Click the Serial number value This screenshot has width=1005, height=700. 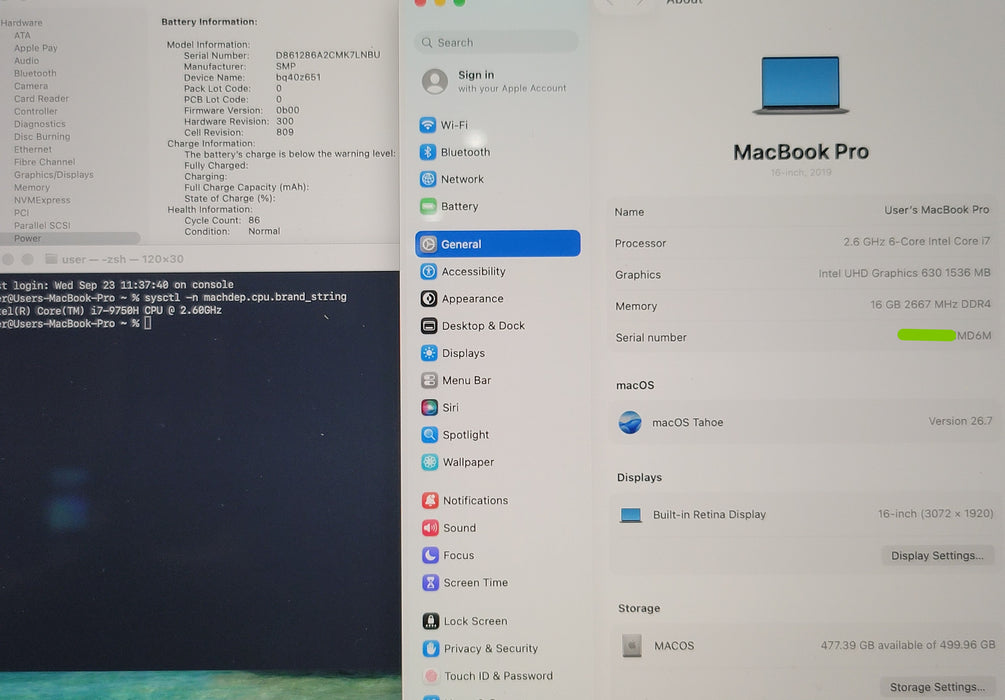[x=944, y=335]
